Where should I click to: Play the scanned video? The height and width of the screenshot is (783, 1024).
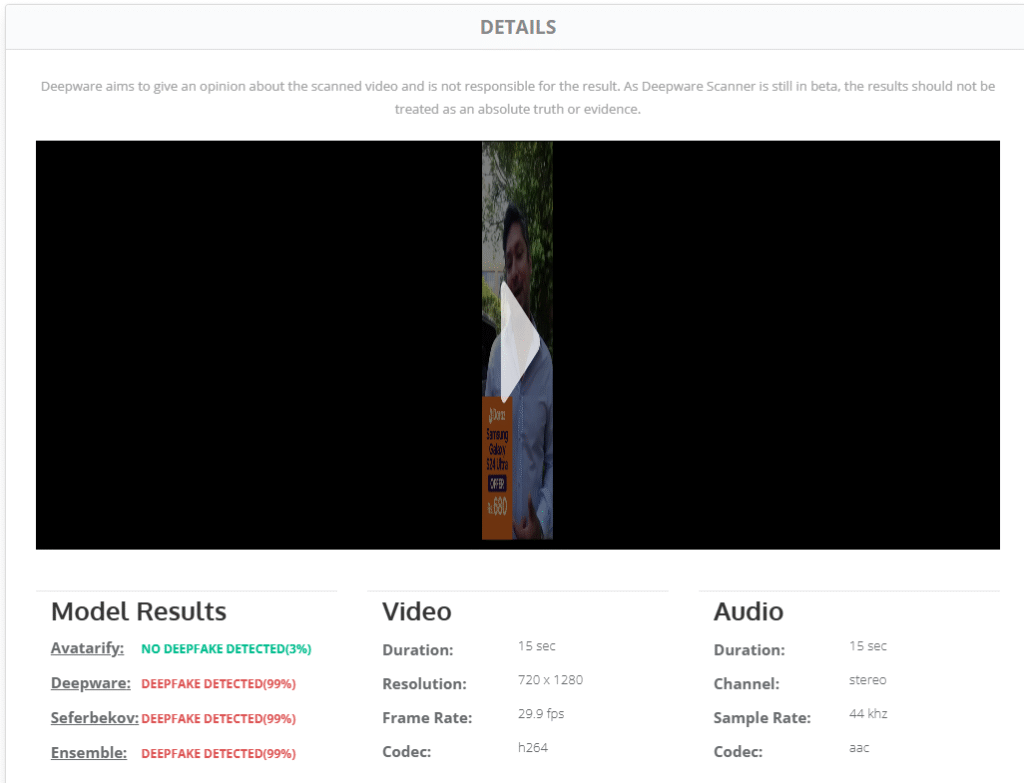click(520, 341)
